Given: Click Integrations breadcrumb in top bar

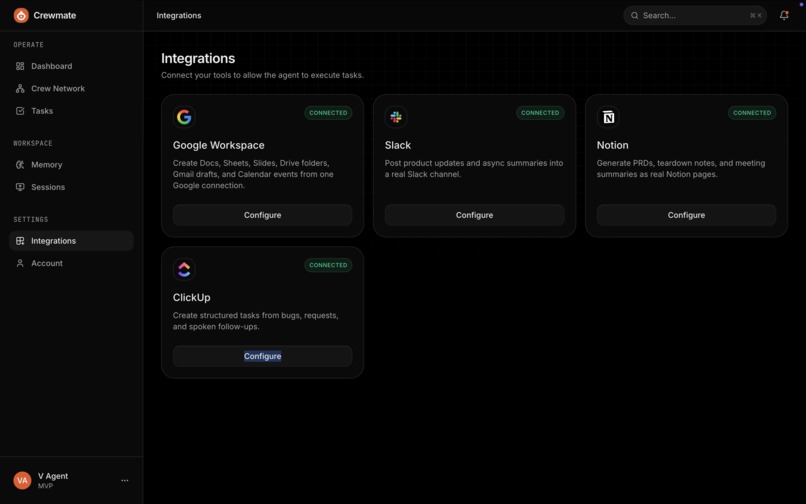Looking at the screenshot, I should point(179,15).
